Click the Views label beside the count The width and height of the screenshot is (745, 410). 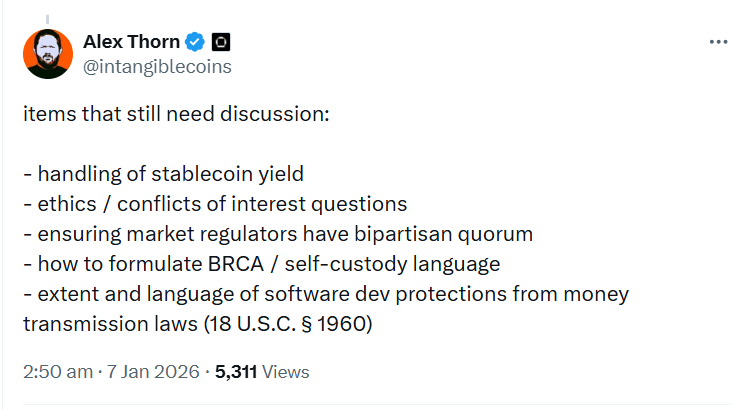point(286,372)
